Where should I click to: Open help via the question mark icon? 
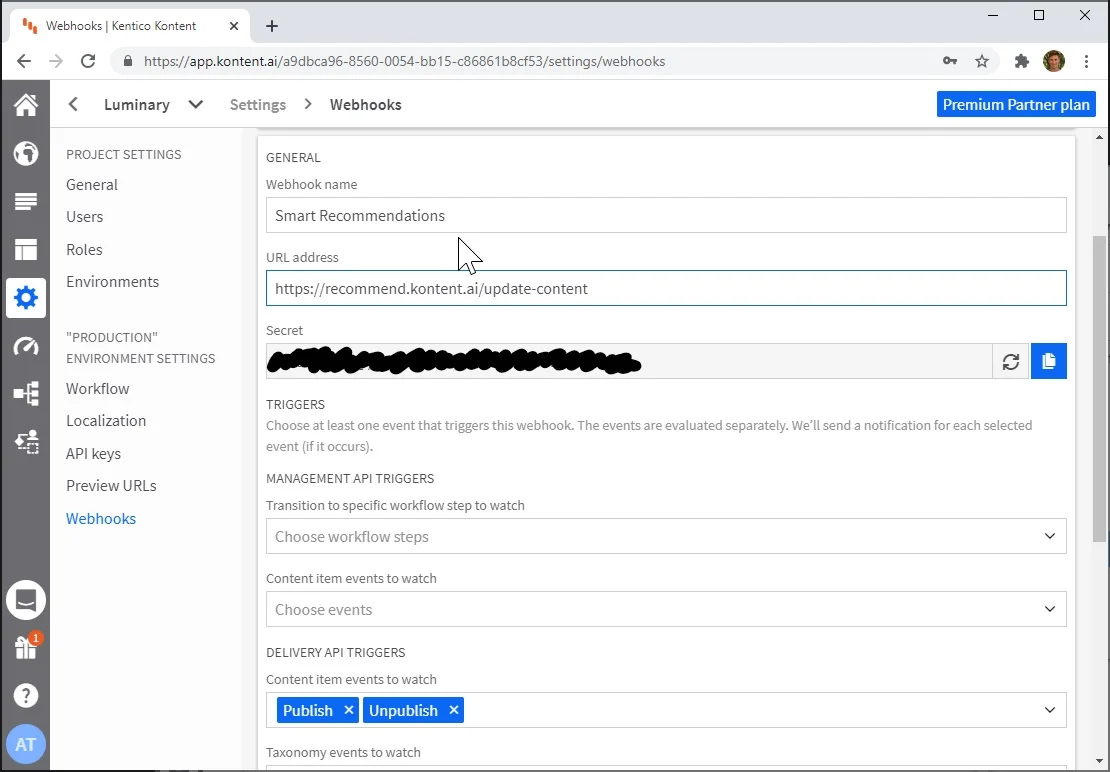[25, 695]
